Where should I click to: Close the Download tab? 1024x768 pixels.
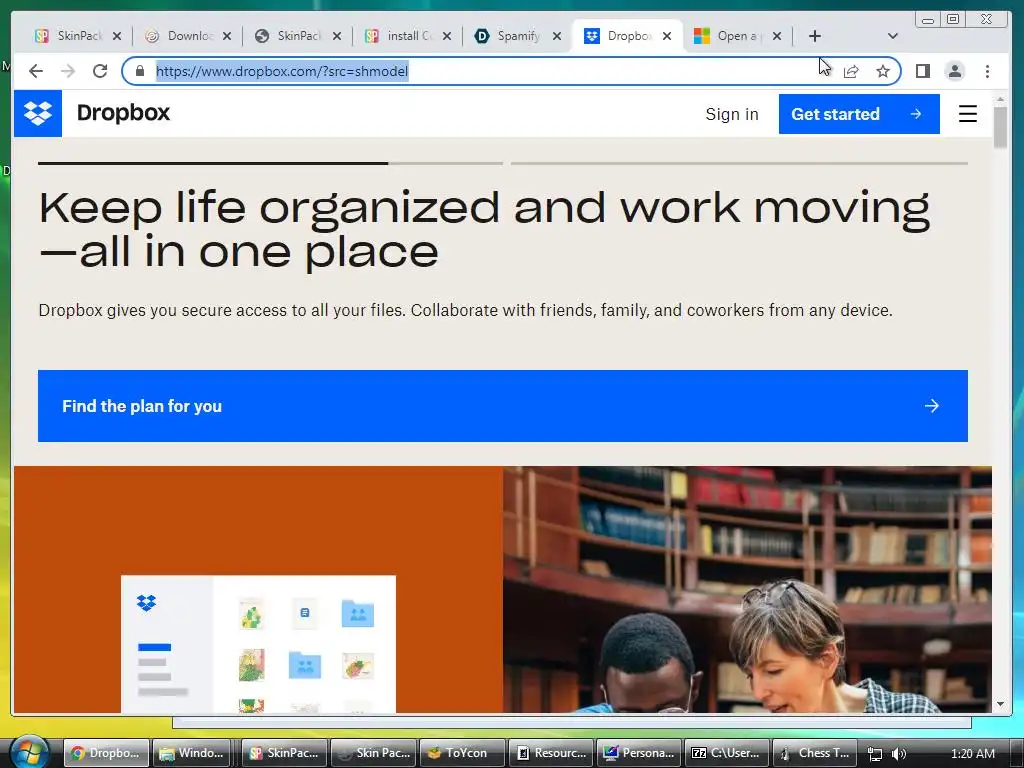pos(227,37)
